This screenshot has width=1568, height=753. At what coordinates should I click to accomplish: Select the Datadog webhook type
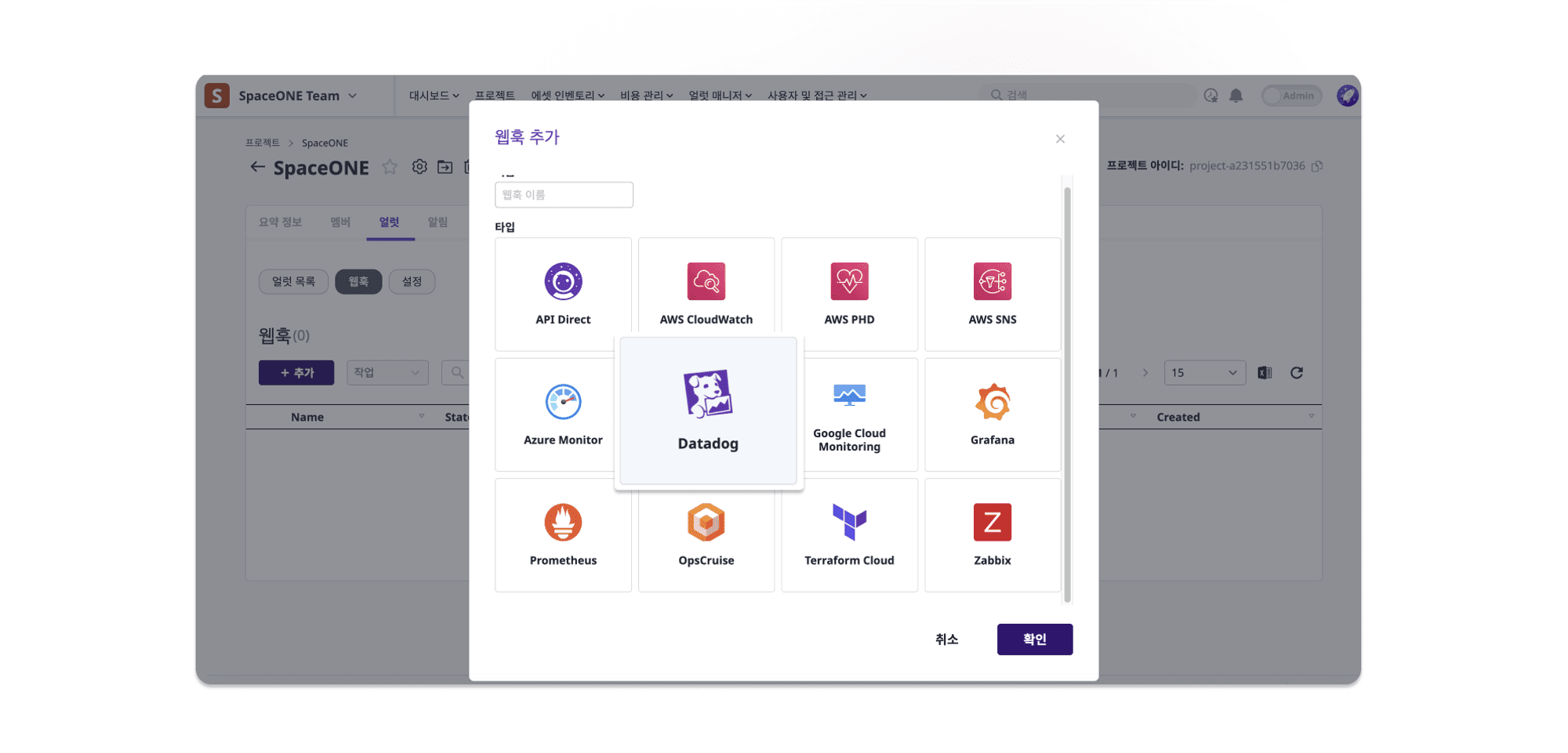[x=708, y=411]
